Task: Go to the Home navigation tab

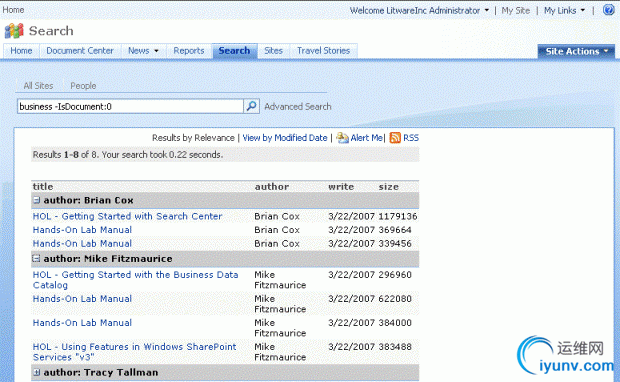Action: click(21, 51)
